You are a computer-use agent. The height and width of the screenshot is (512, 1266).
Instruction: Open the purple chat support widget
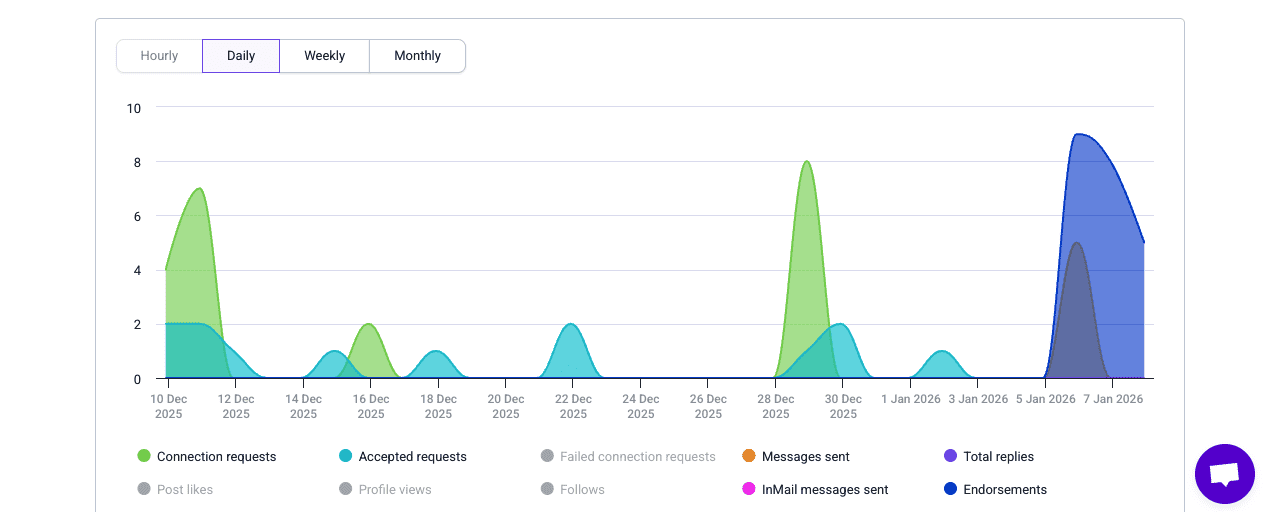1224,474
